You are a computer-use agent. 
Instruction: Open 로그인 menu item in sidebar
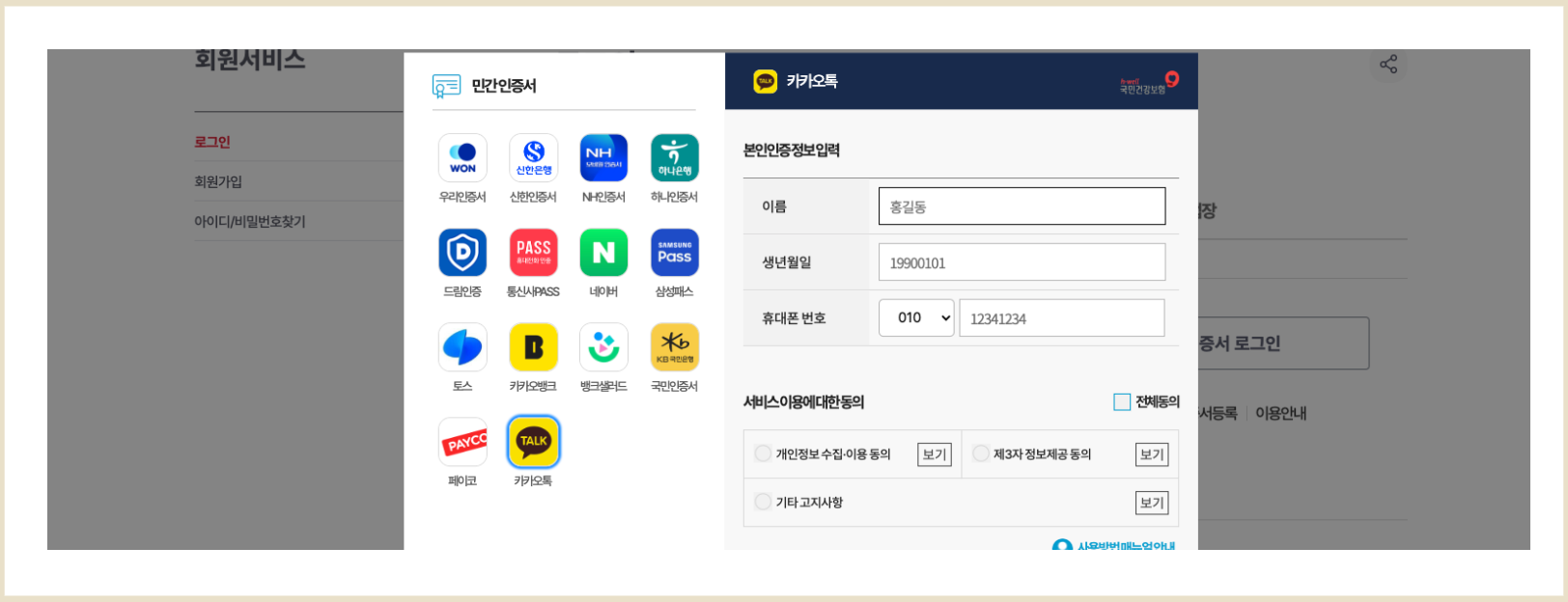point(212,142)
